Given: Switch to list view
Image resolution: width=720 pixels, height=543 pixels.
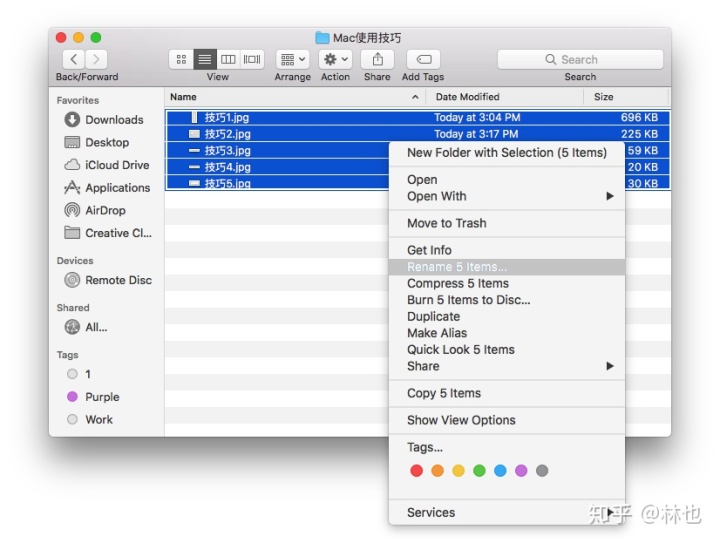Looking at the screenshot, I should coord(205,59).
